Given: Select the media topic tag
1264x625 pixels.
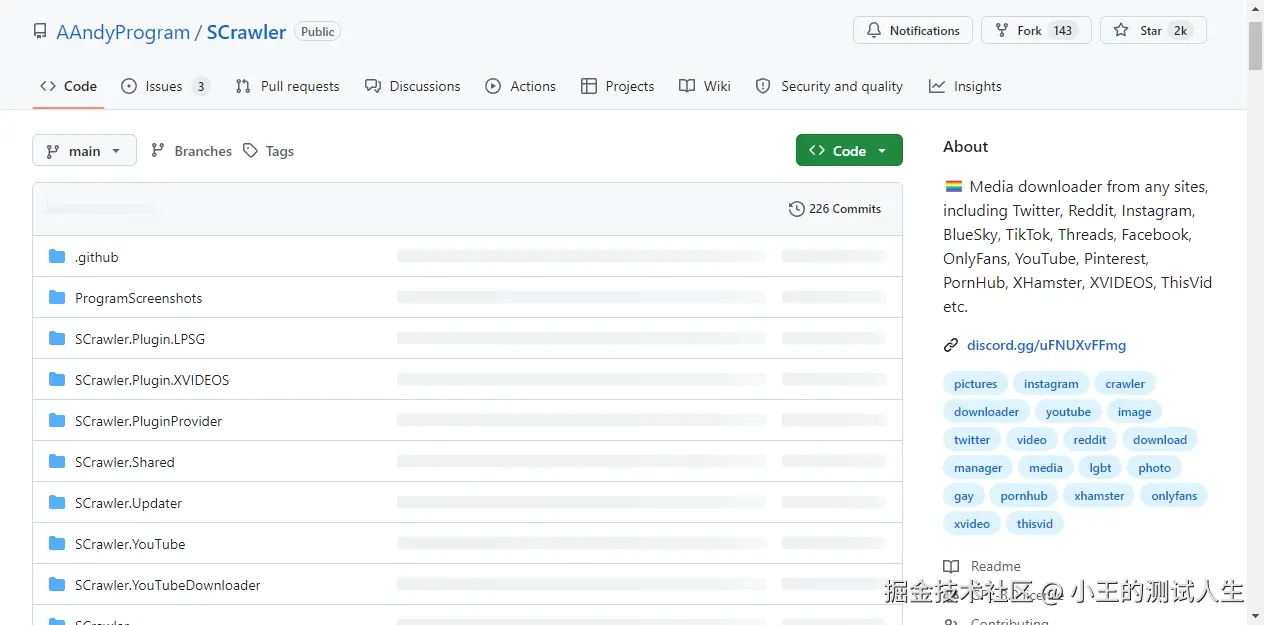Looking at the screenshot, I should (x=1046, y=468).
